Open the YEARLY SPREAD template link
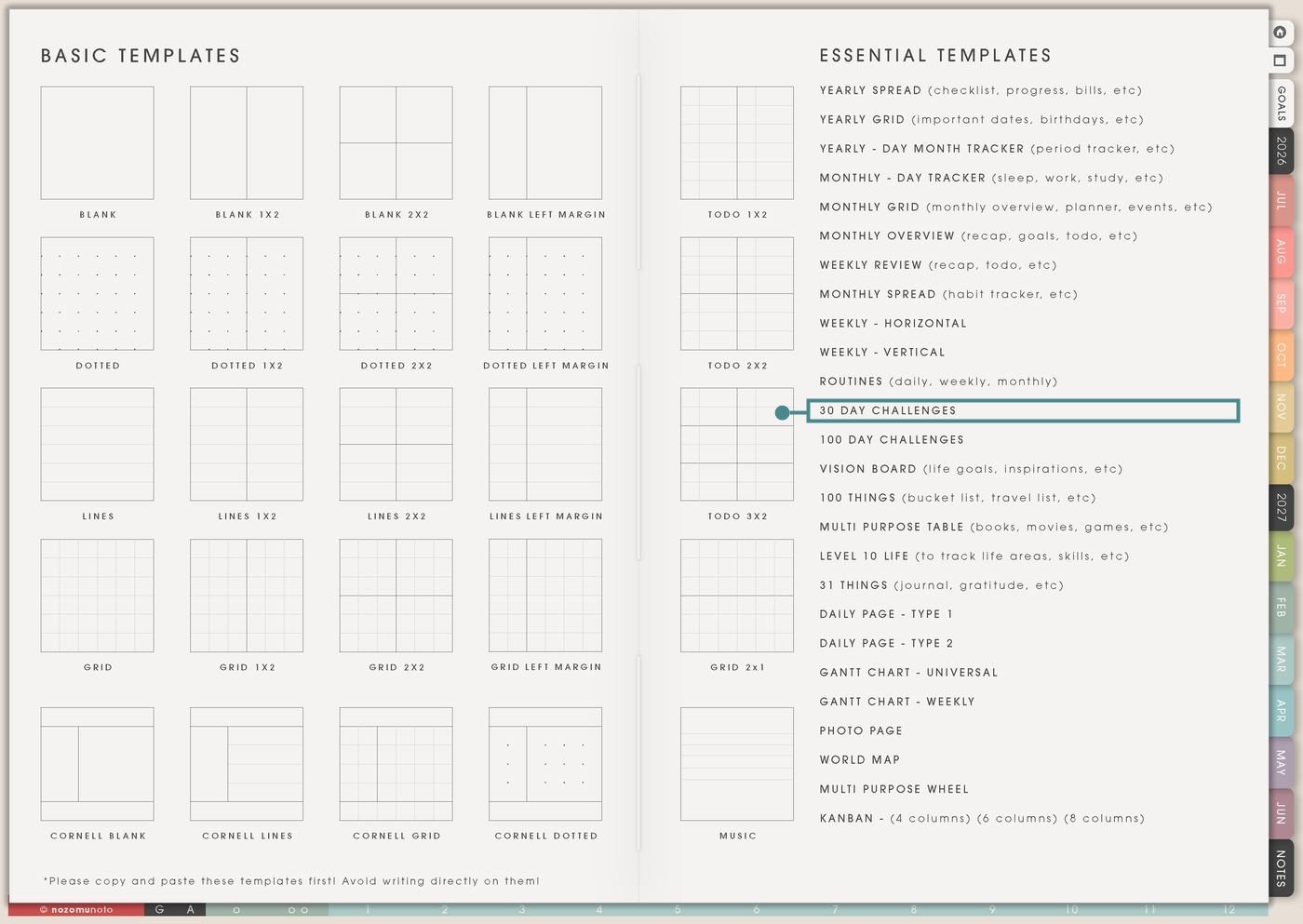Screen dimensions: 1303x924 [x=980, y=90]
